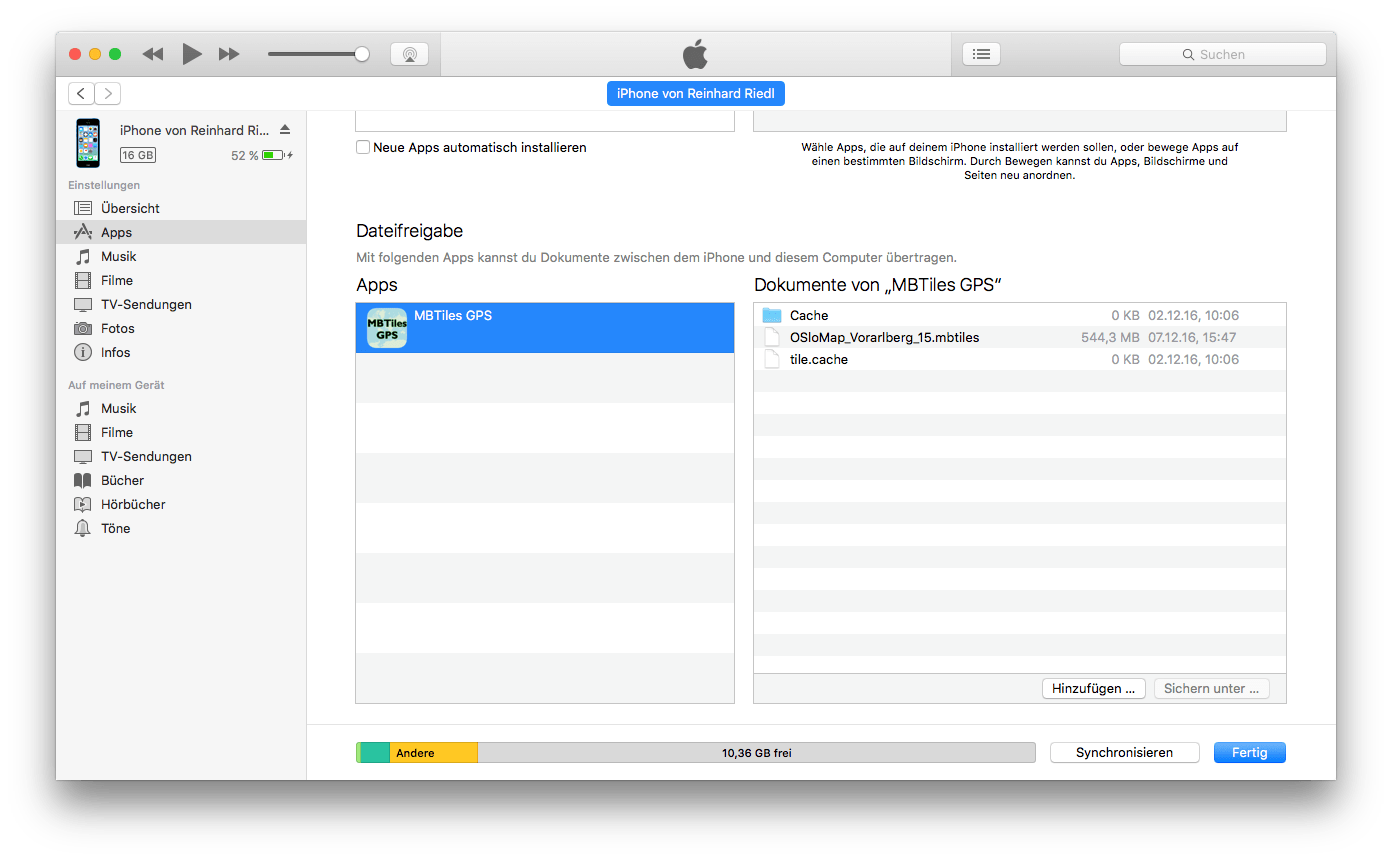1392x860 pixels.
Task: Go forward with the right chevron
Action: click(108, 93)
